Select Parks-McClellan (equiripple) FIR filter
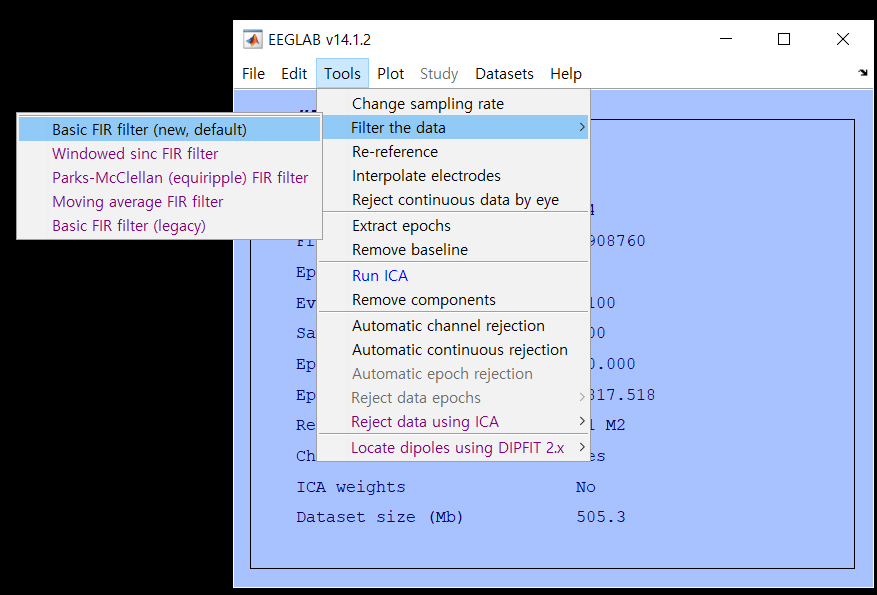 (169, 177)
